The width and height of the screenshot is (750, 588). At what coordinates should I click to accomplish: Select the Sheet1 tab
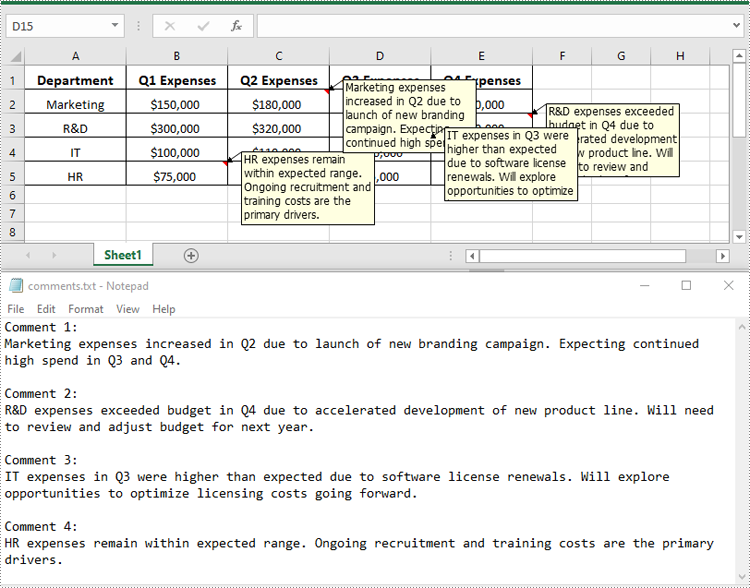pos(123,256)
